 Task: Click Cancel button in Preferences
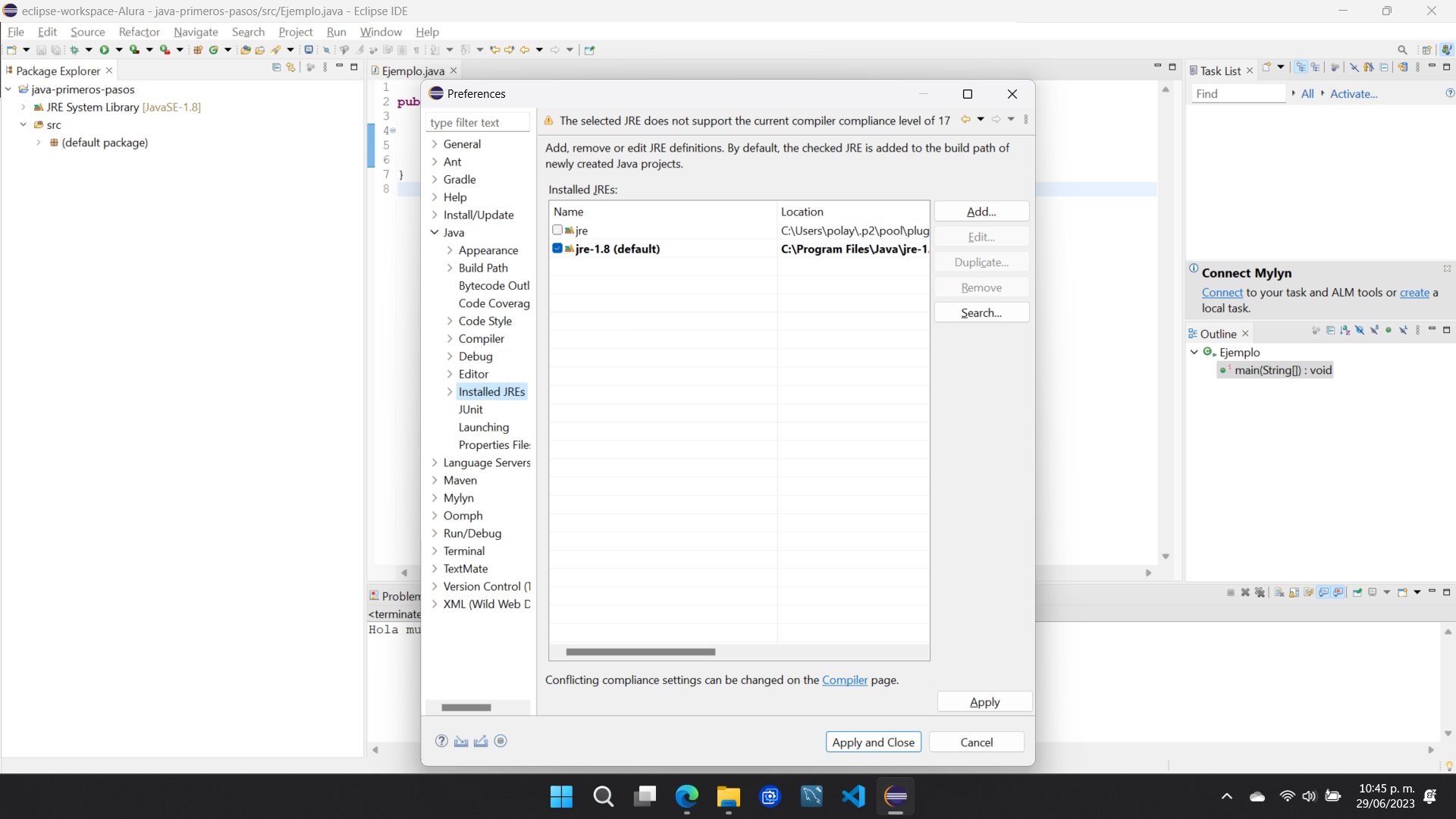pyautogui.click(x=976, y=742)
